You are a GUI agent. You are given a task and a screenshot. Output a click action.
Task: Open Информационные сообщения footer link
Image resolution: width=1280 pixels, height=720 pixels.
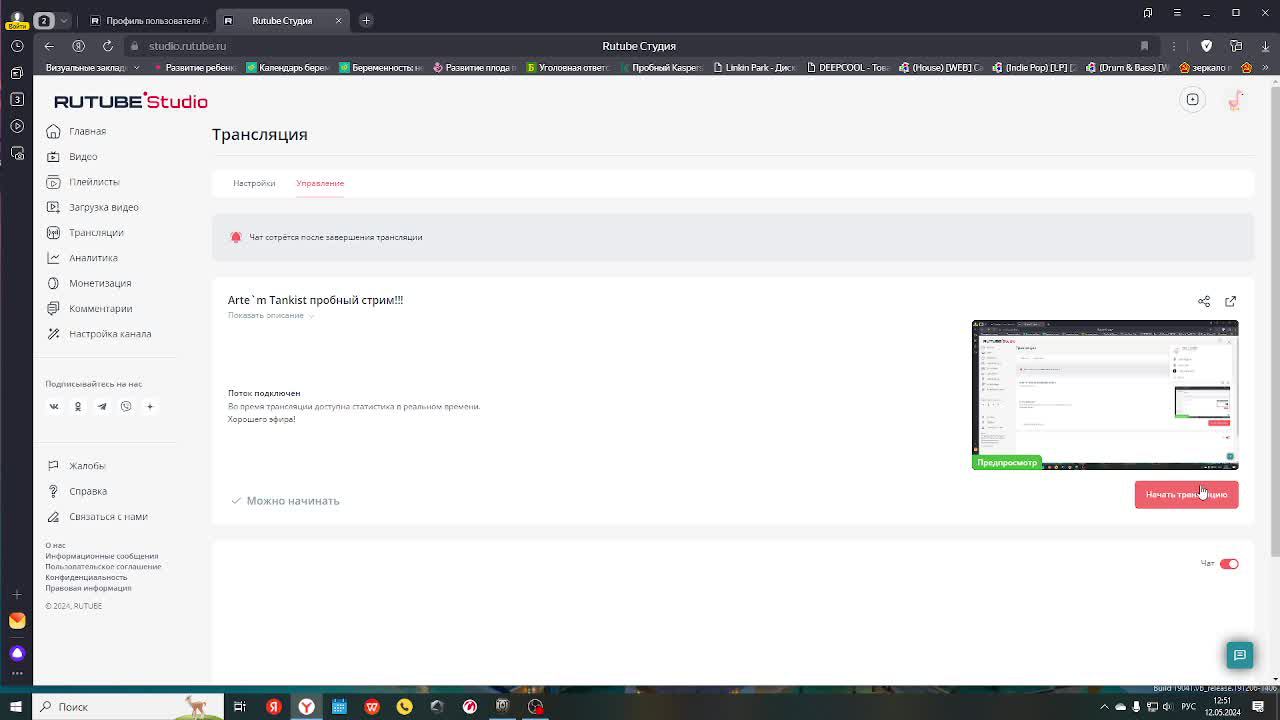click(x=101, y=556)
